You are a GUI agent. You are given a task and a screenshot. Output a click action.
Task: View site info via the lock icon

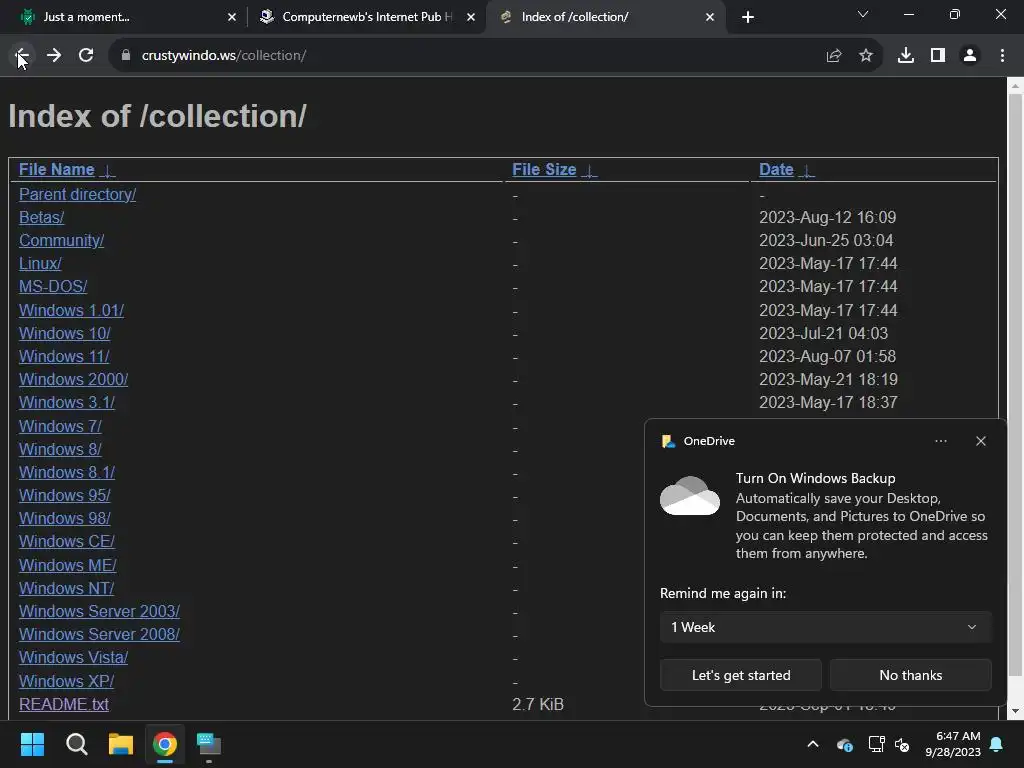pyautogui.click(x=125, y=56)
